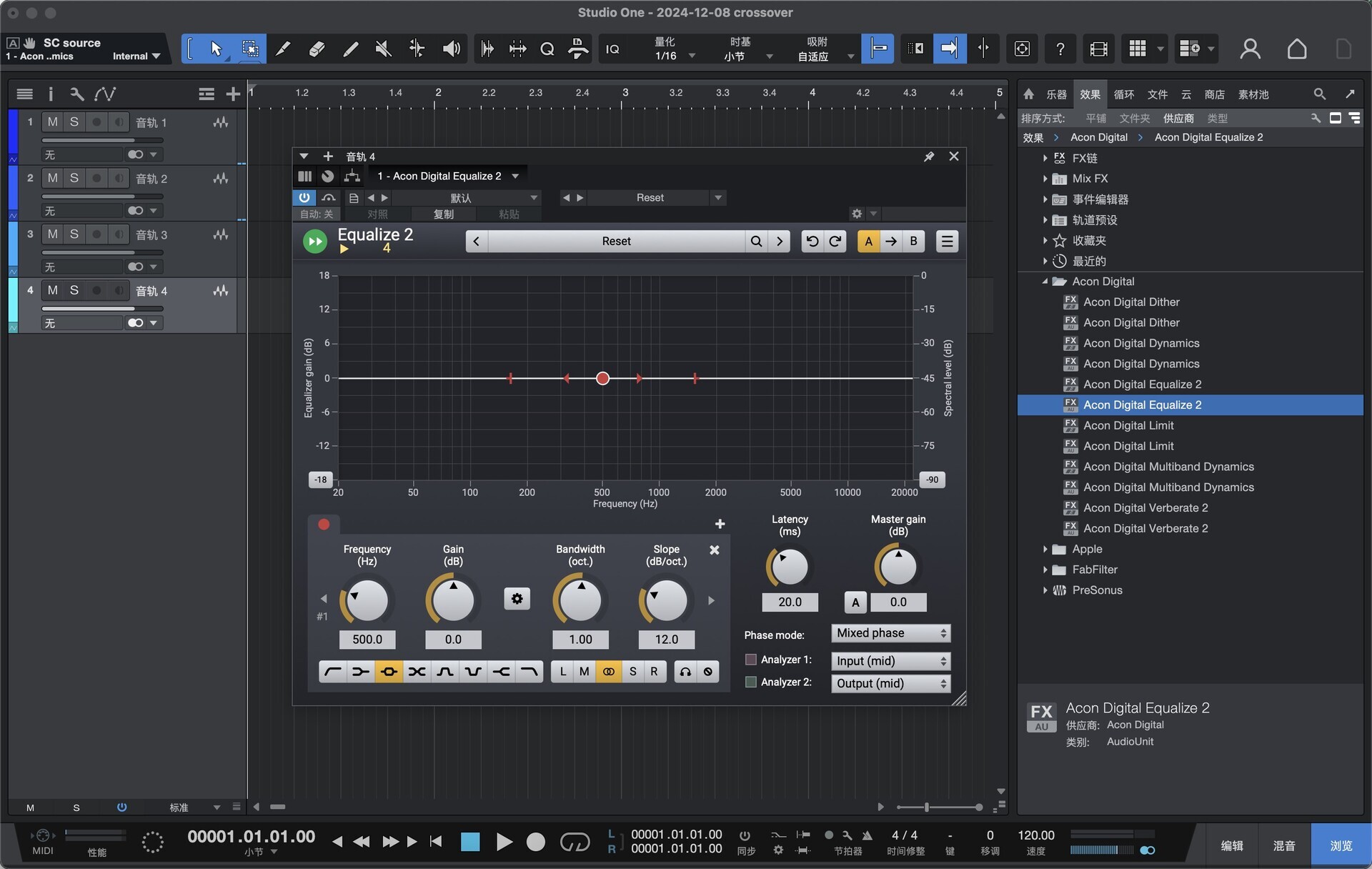Select the Mute tool
Screen dimensions: 1372x869
tap(384, 49)
